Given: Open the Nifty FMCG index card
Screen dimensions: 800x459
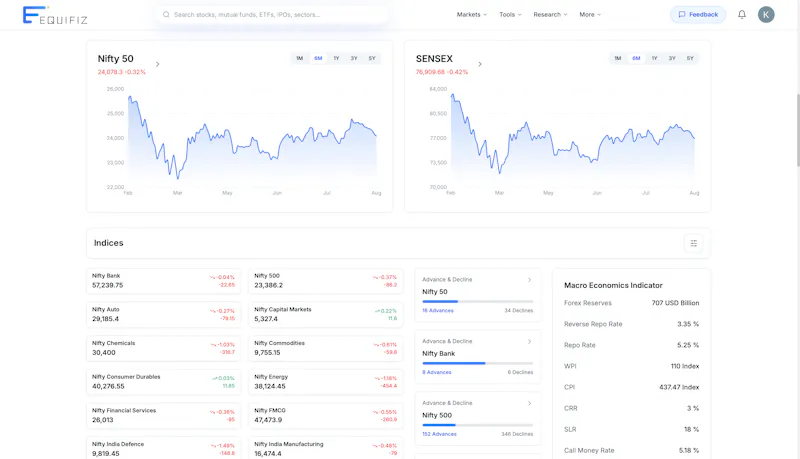Looking at the screenshot, I should (326, 416).
